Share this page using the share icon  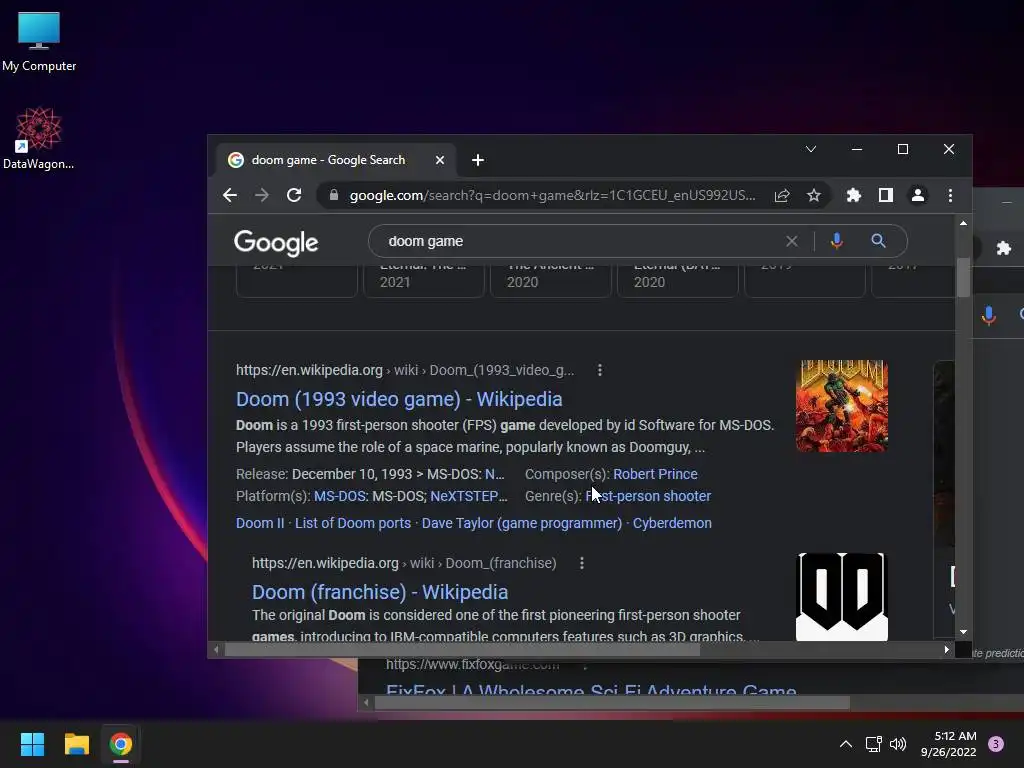click(782, 195)
